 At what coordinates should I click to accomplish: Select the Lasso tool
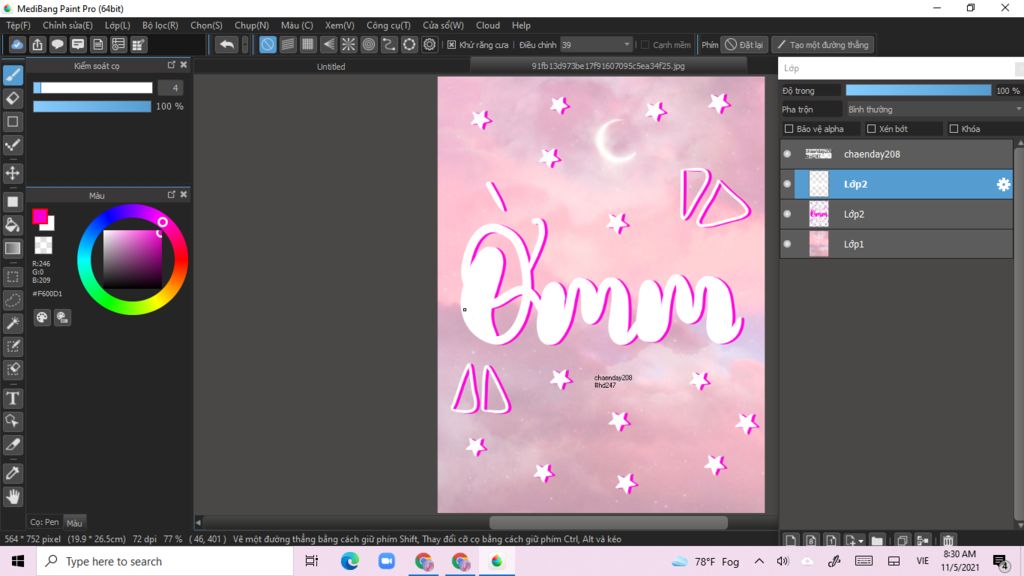coord(13,300)
